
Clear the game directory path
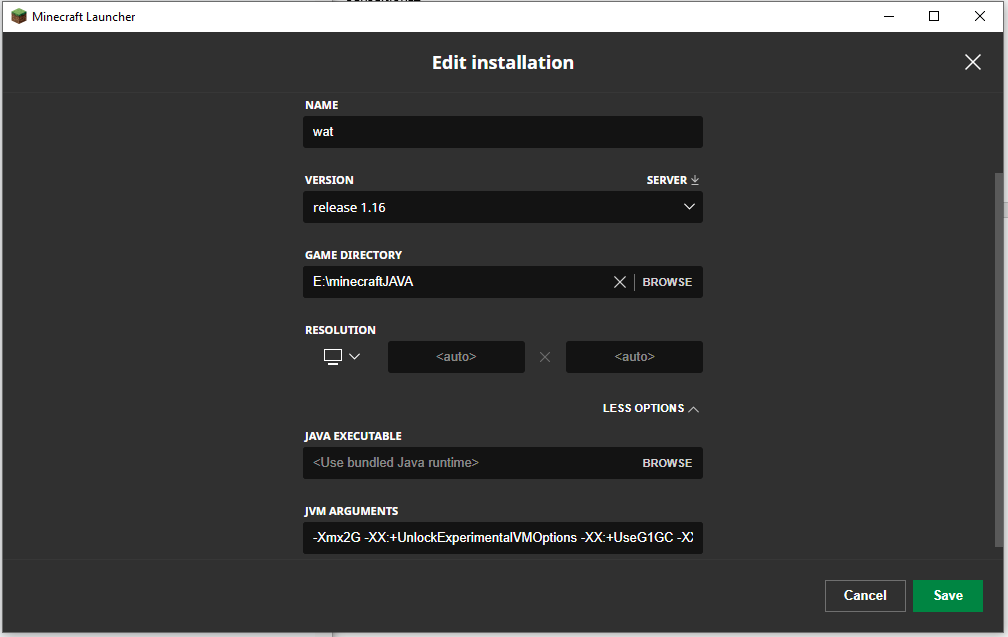[620, 282]
